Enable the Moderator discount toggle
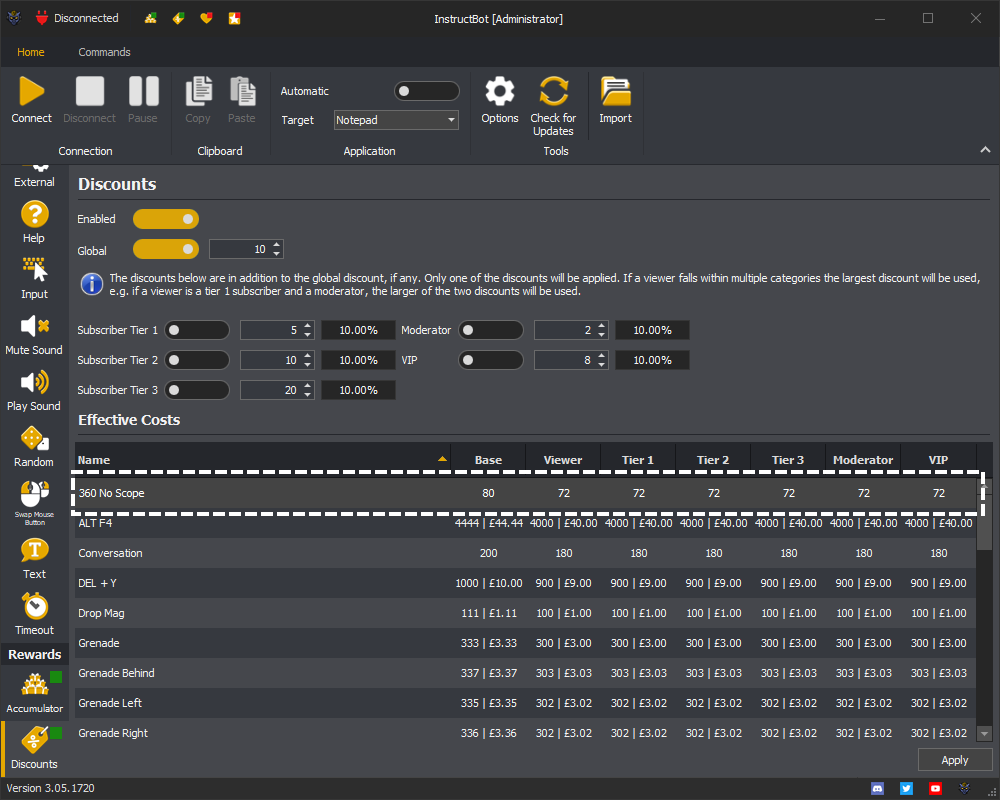Screen dimensions: 1000x800 coord(491,330)
